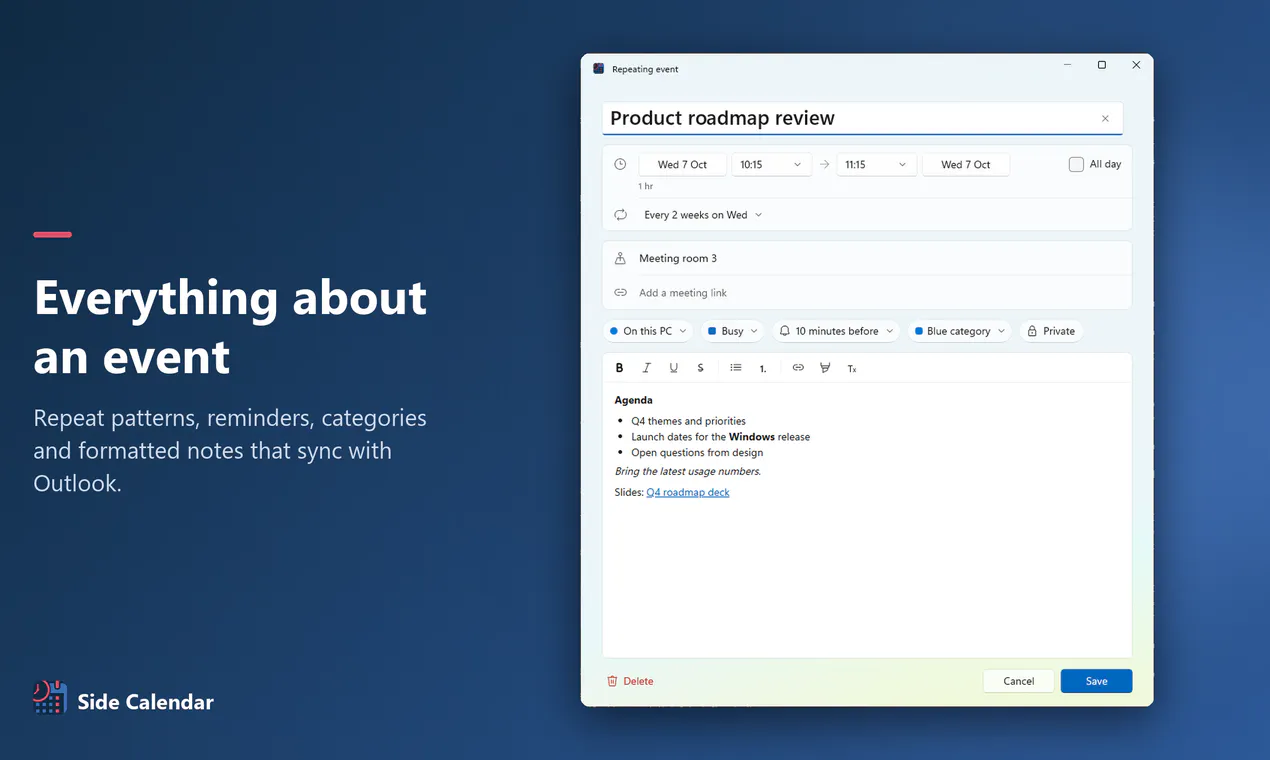Click the app icon in the title bar
The height and width of the screenshot is (760, 1270).
tap(598, 69)
